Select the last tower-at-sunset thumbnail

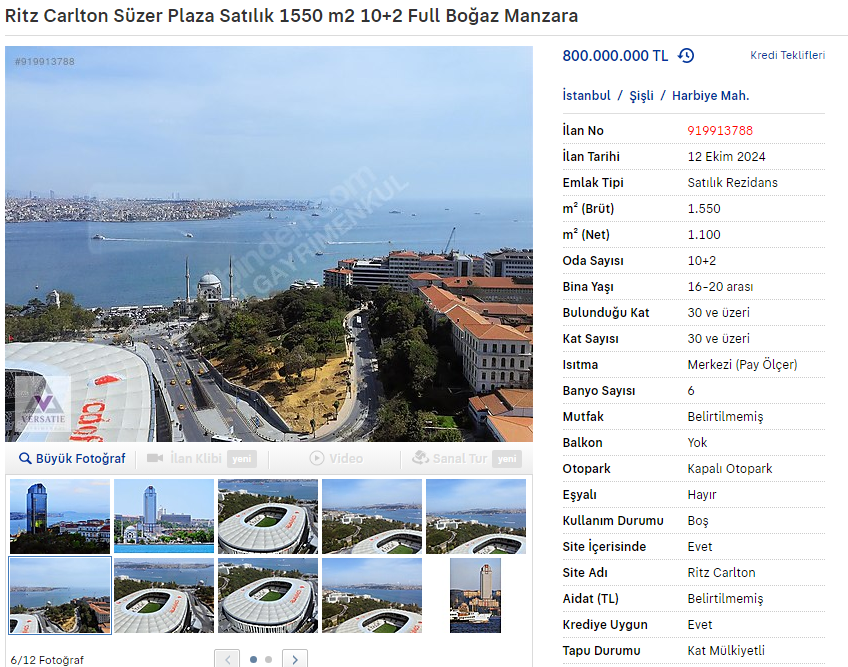pyautogui.click(x=475, y=596)
